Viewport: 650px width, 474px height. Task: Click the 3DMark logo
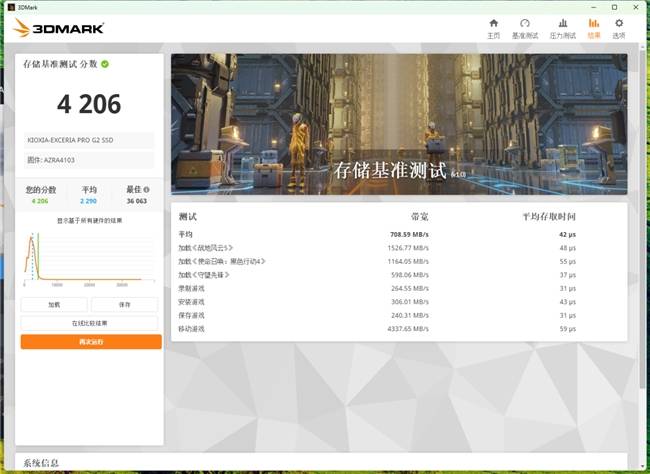tap(58, 28)
